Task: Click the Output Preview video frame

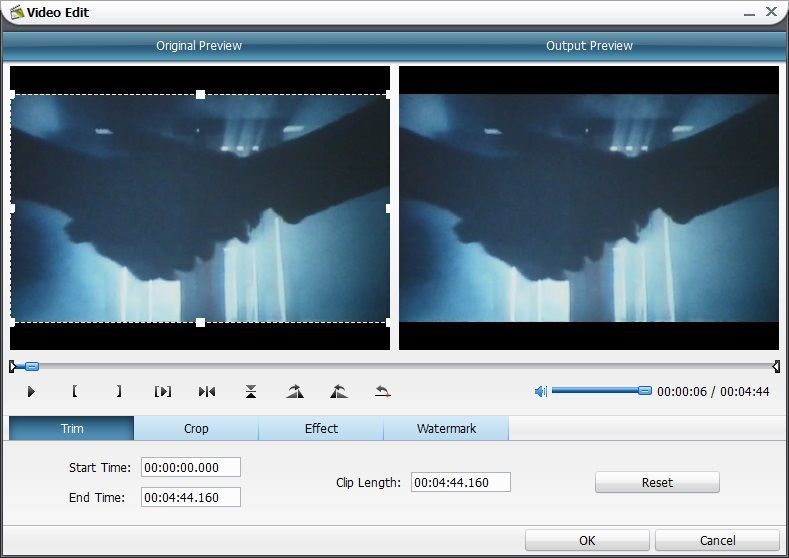Action: click(x=589, y=208)
